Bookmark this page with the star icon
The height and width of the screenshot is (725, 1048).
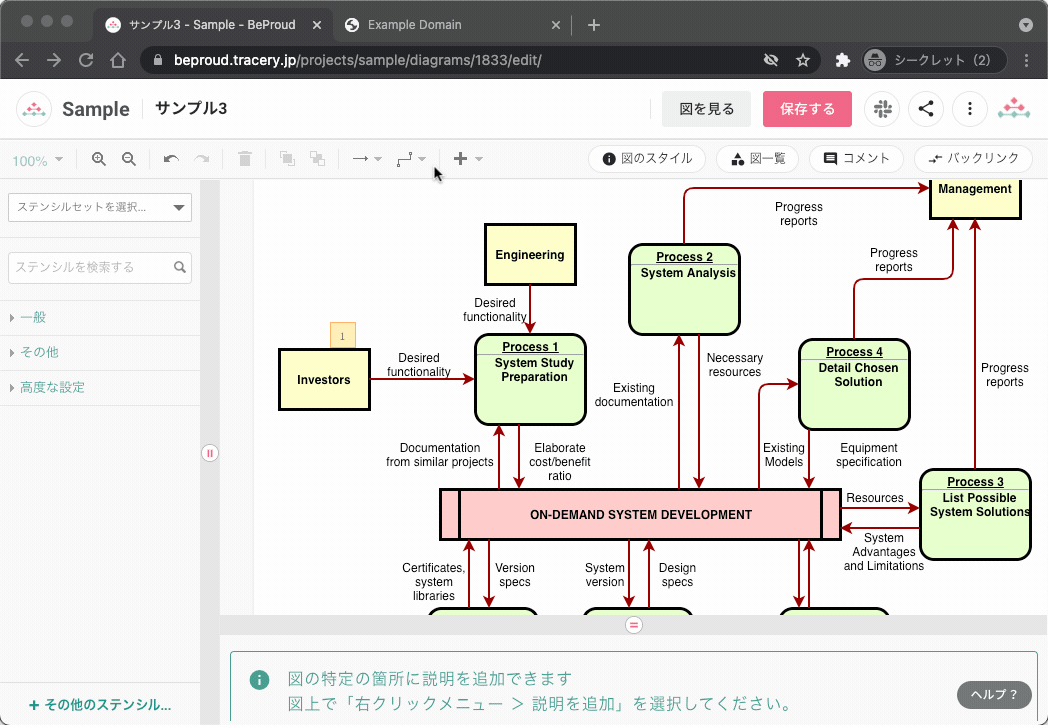click(x=802, y=60)
